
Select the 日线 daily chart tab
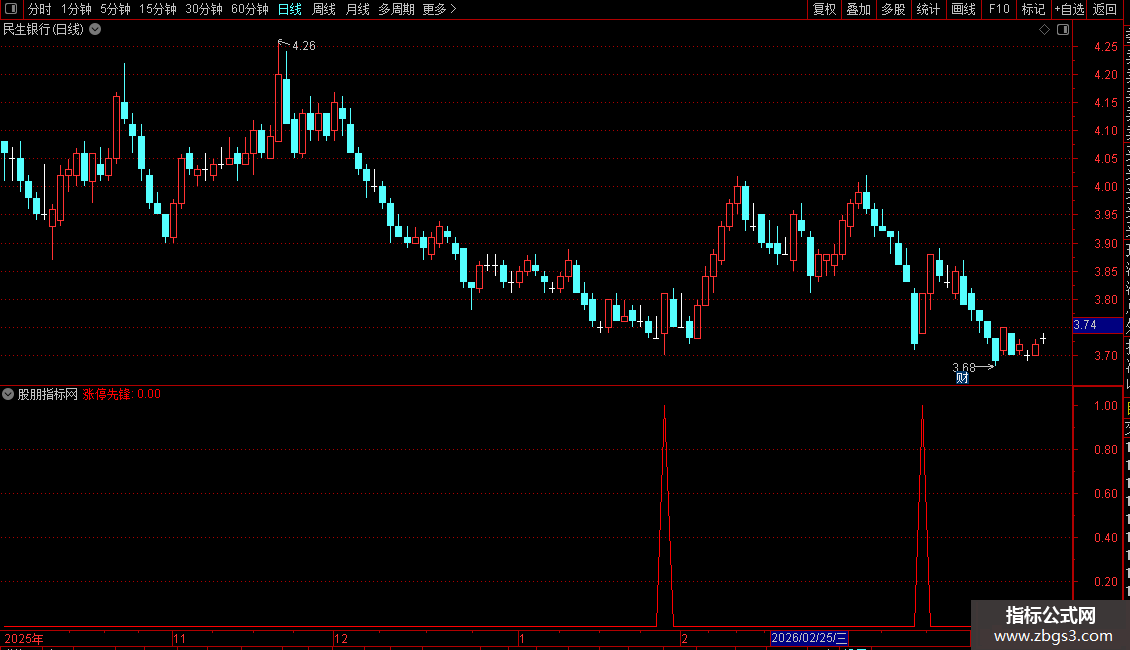pyautogui.click(x=290, y=9)
